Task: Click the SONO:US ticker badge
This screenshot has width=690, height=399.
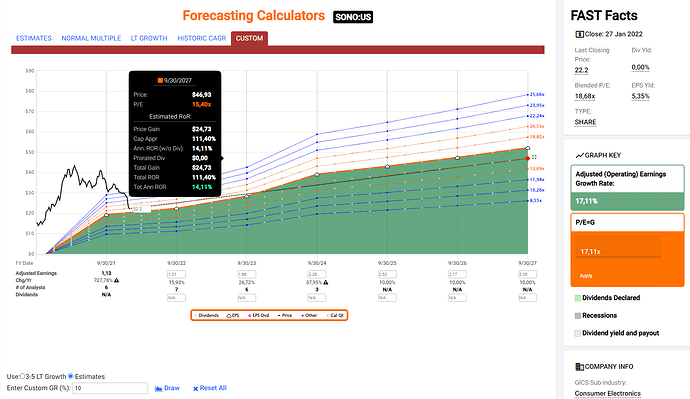Action: tap(353, 17)
